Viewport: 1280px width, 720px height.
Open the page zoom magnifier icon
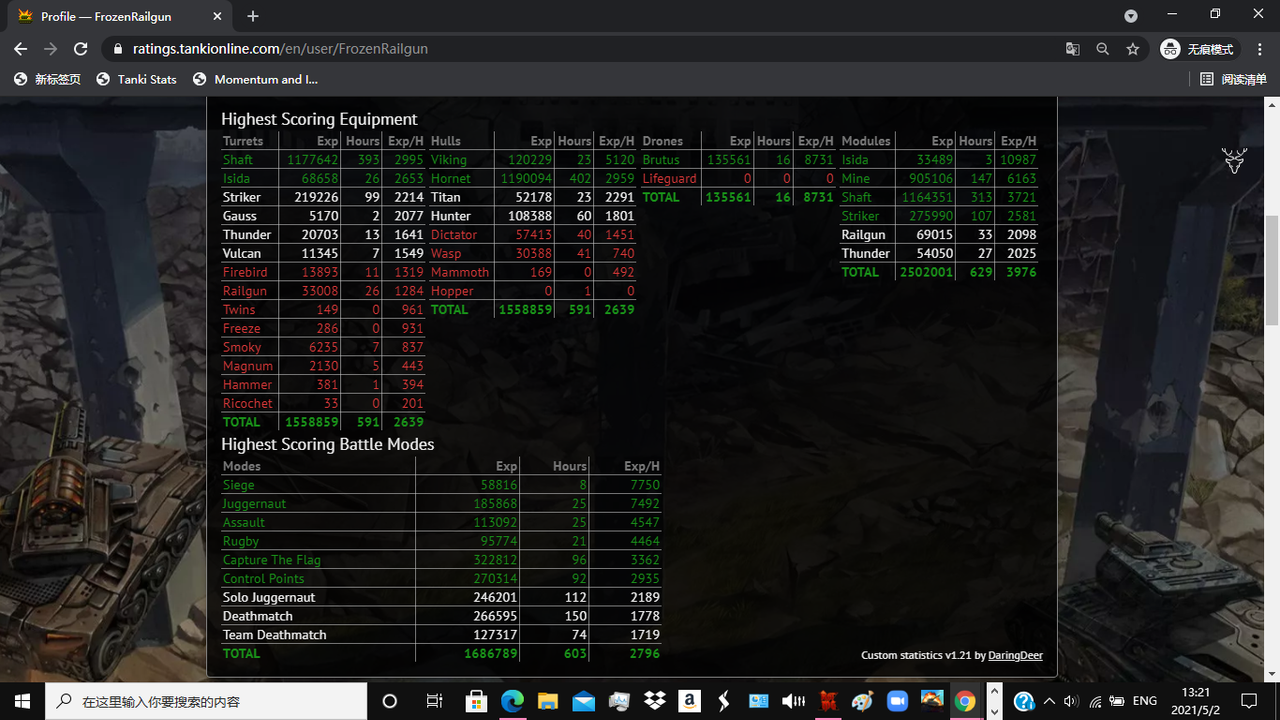1102,49
